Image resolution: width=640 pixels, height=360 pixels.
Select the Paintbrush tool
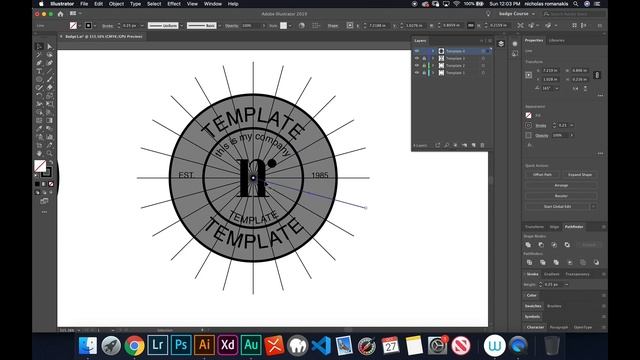(49, 79)
